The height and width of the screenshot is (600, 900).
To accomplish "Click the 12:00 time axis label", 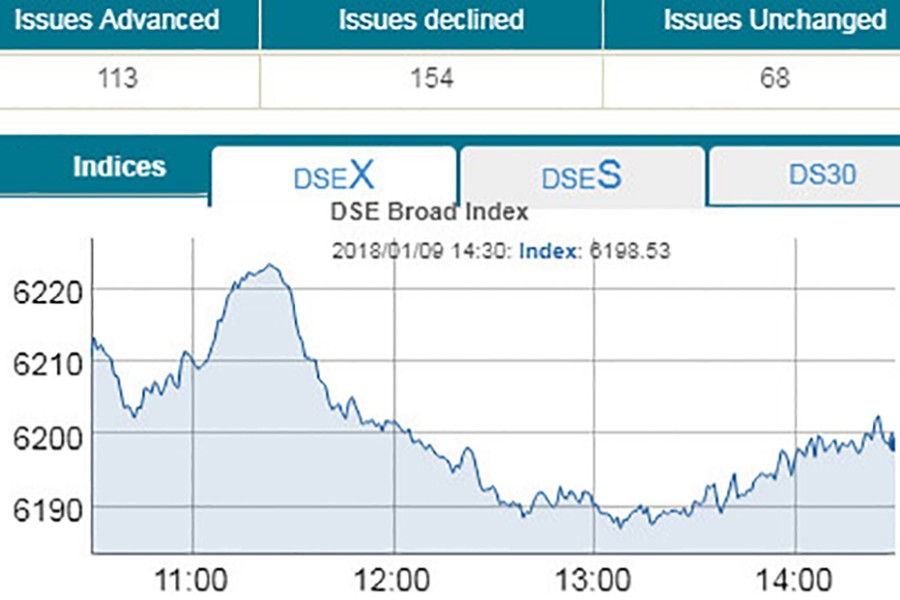I will (393, 579).
